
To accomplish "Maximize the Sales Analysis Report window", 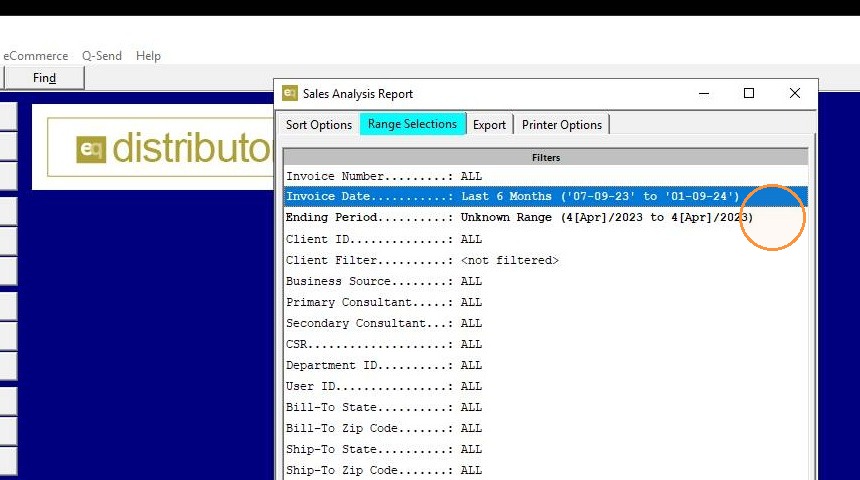I will coord(749,93).
